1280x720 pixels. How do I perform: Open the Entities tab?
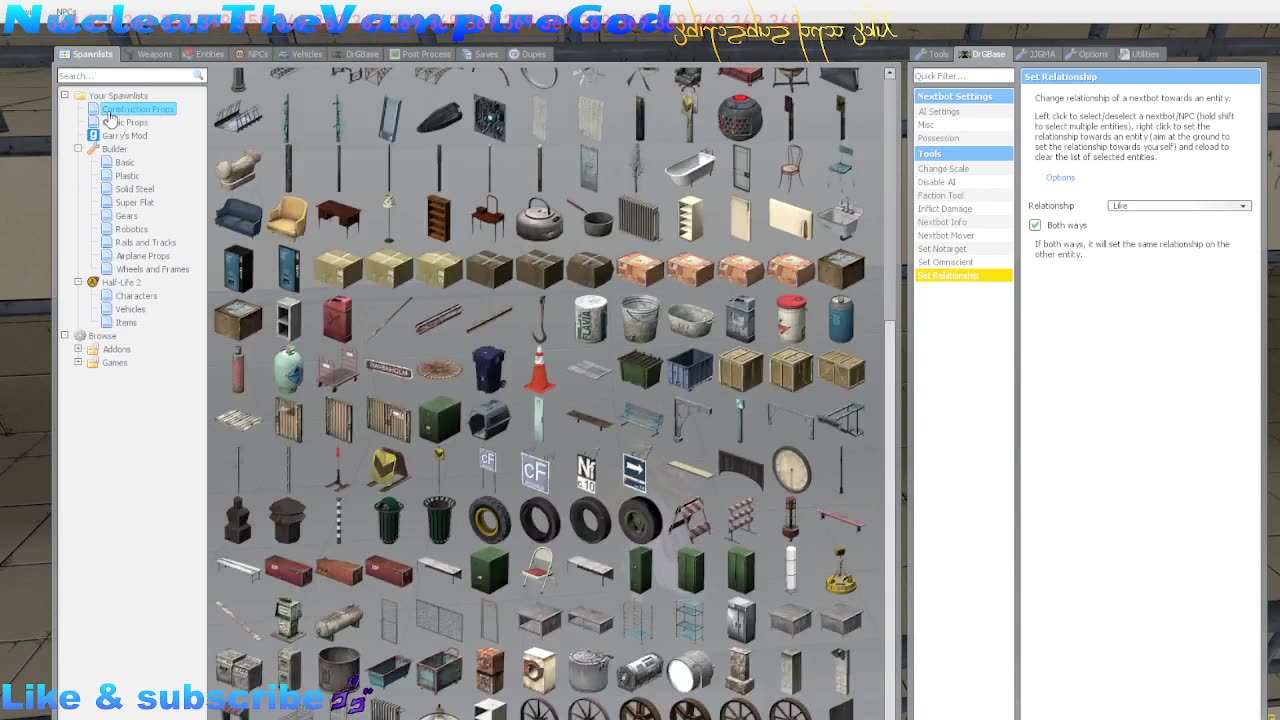pos(204,54)
